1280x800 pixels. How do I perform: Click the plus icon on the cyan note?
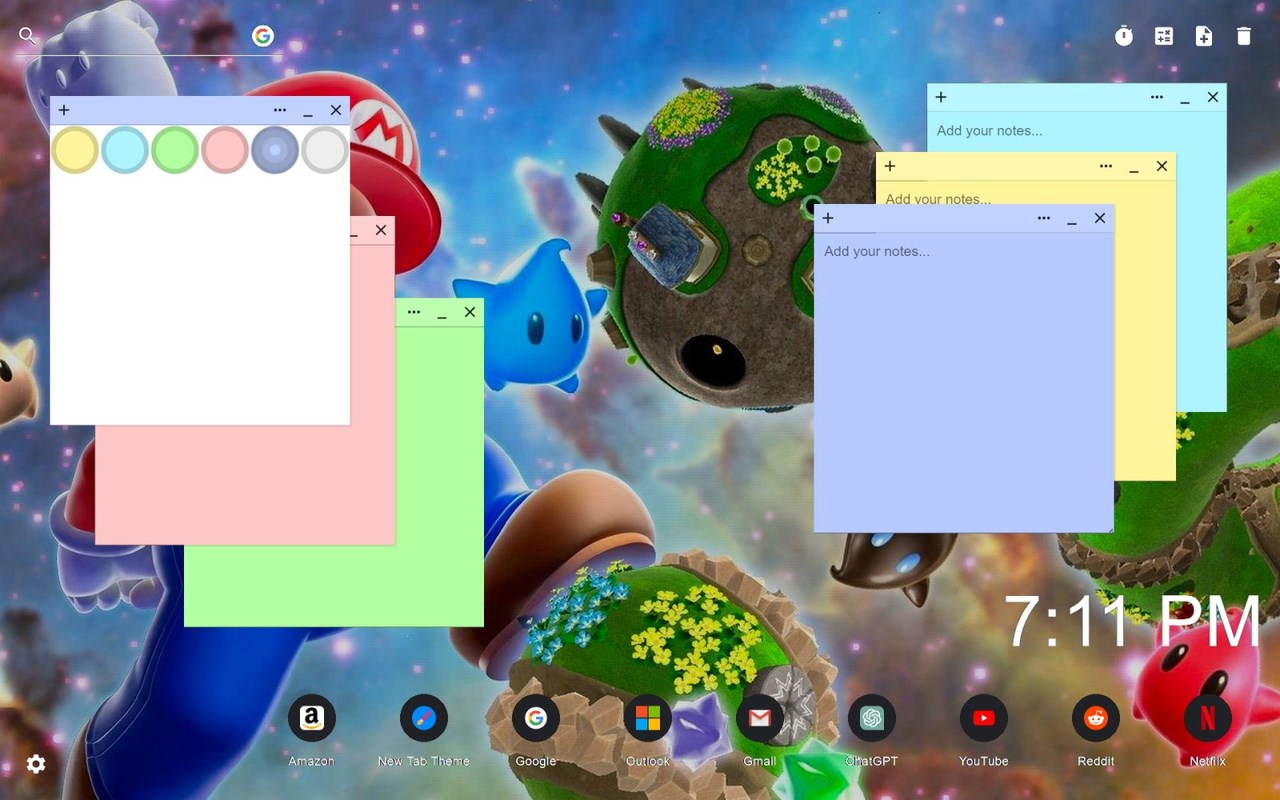[x=941, y=97]
